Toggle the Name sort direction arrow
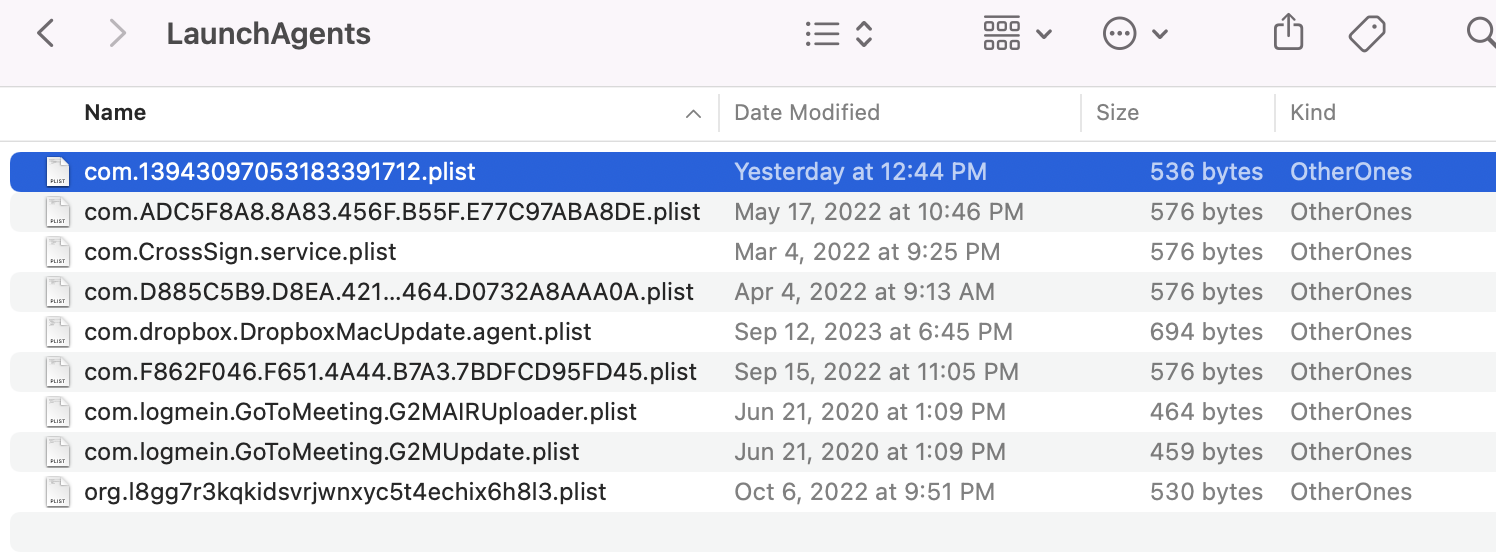 (x=693, y=114)
